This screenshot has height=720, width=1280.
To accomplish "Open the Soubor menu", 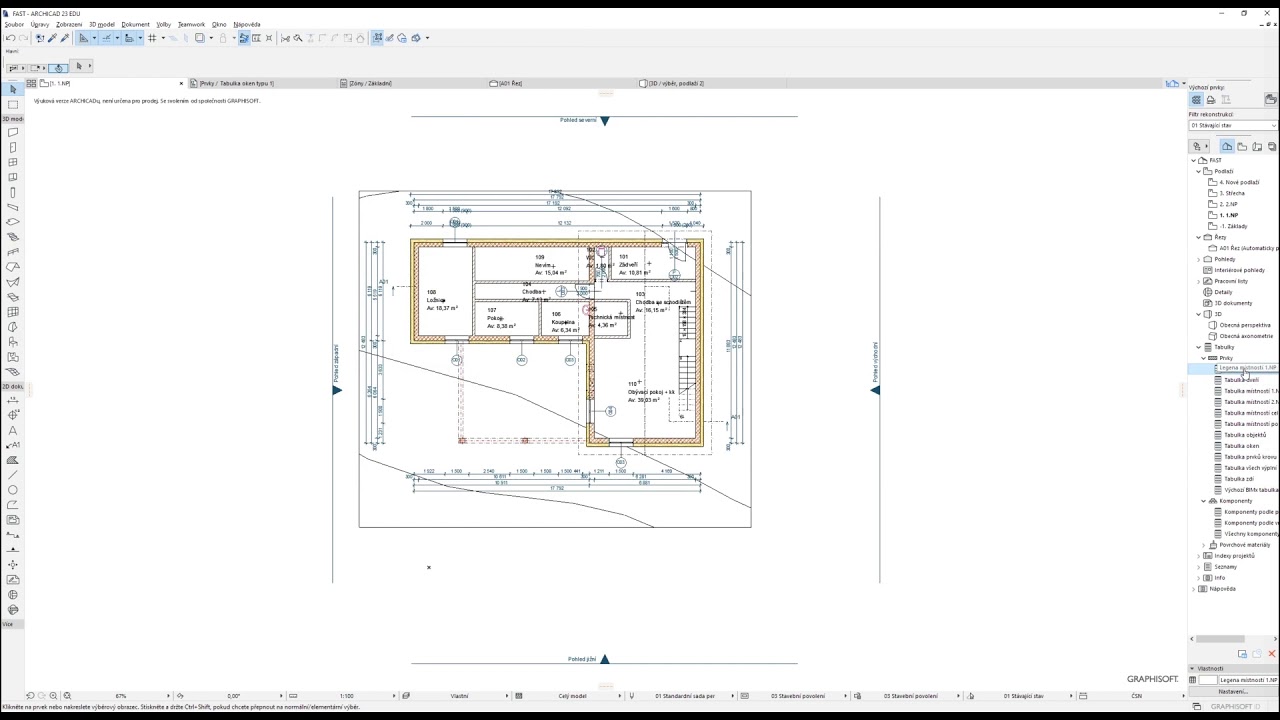I will [14, 24].
